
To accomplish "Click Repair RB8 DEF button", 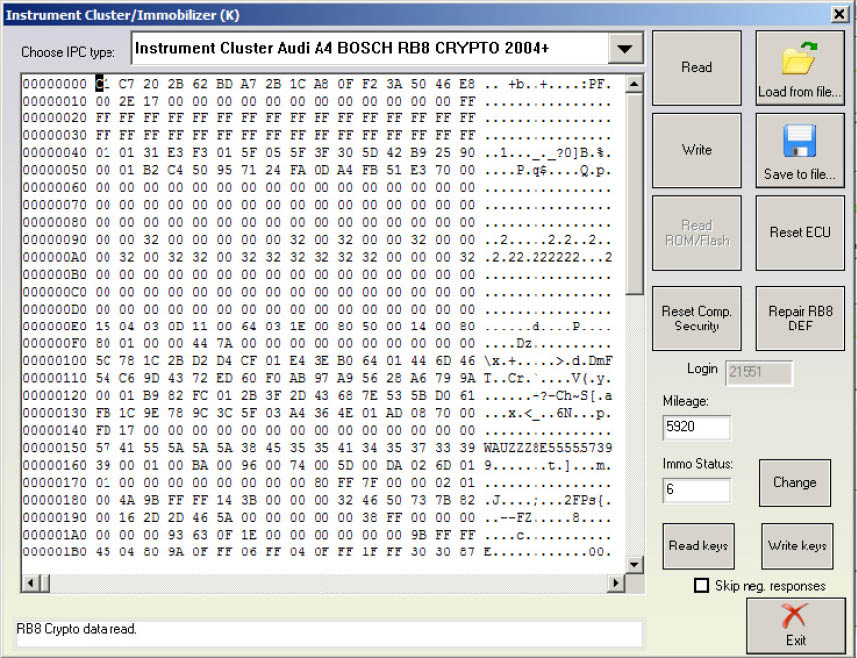I will [x=799, y=318].
